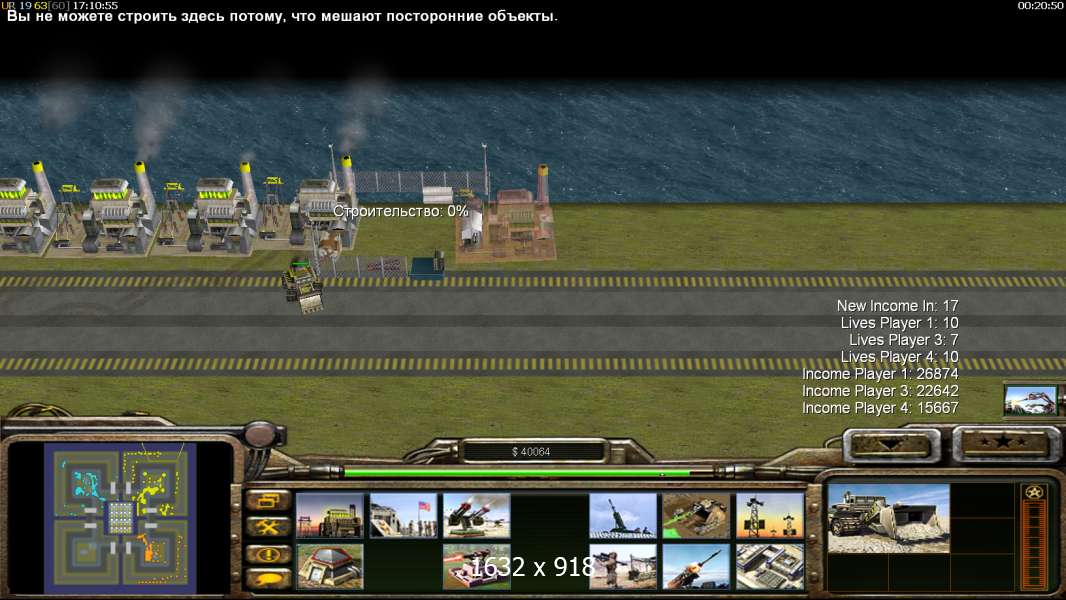Click the Lives Player 1: 10 line

(x=899, y=323)
